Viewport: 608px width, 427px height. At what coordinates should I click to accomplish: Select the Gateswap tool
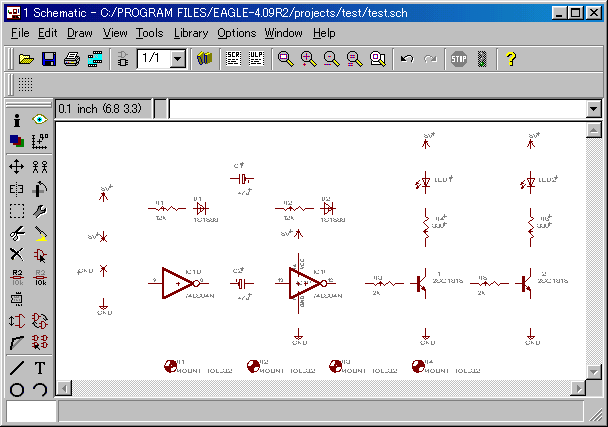40,321
